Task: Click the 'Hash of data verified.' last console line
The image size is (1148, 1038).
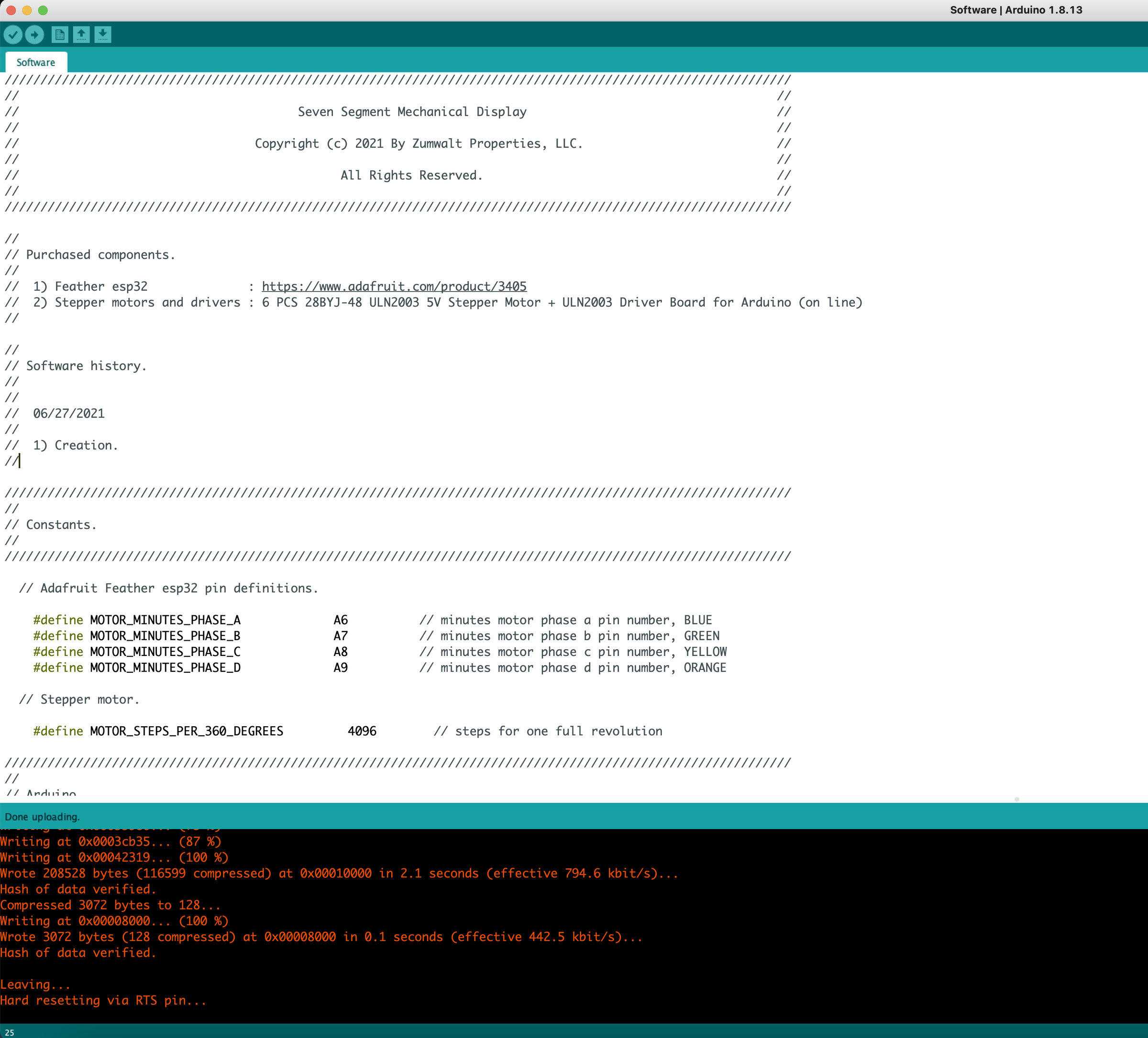Action: [x=78, y=952]
